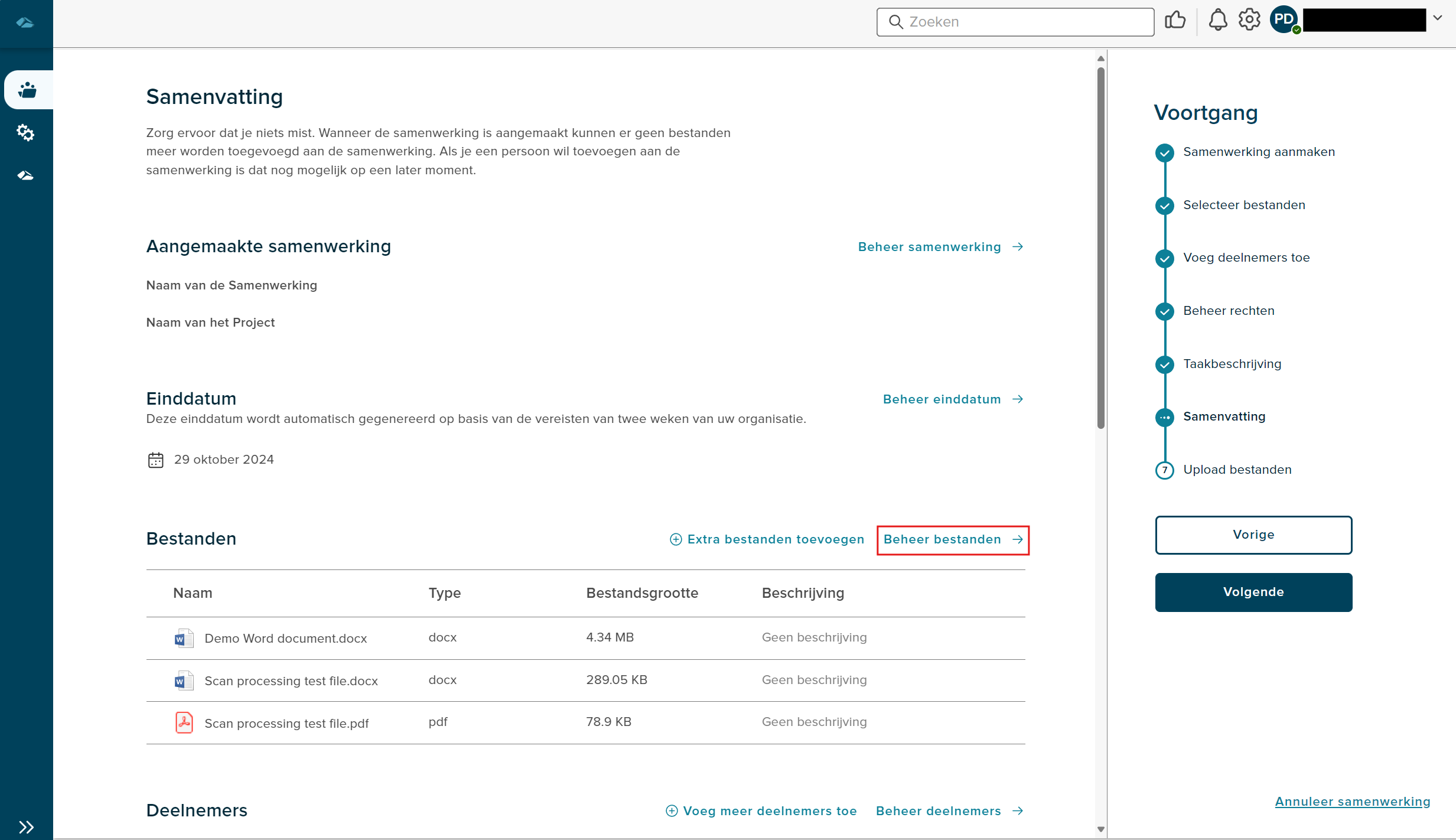
Task: Open Beheer samenwerking link
Action: [x=940, y=247]
